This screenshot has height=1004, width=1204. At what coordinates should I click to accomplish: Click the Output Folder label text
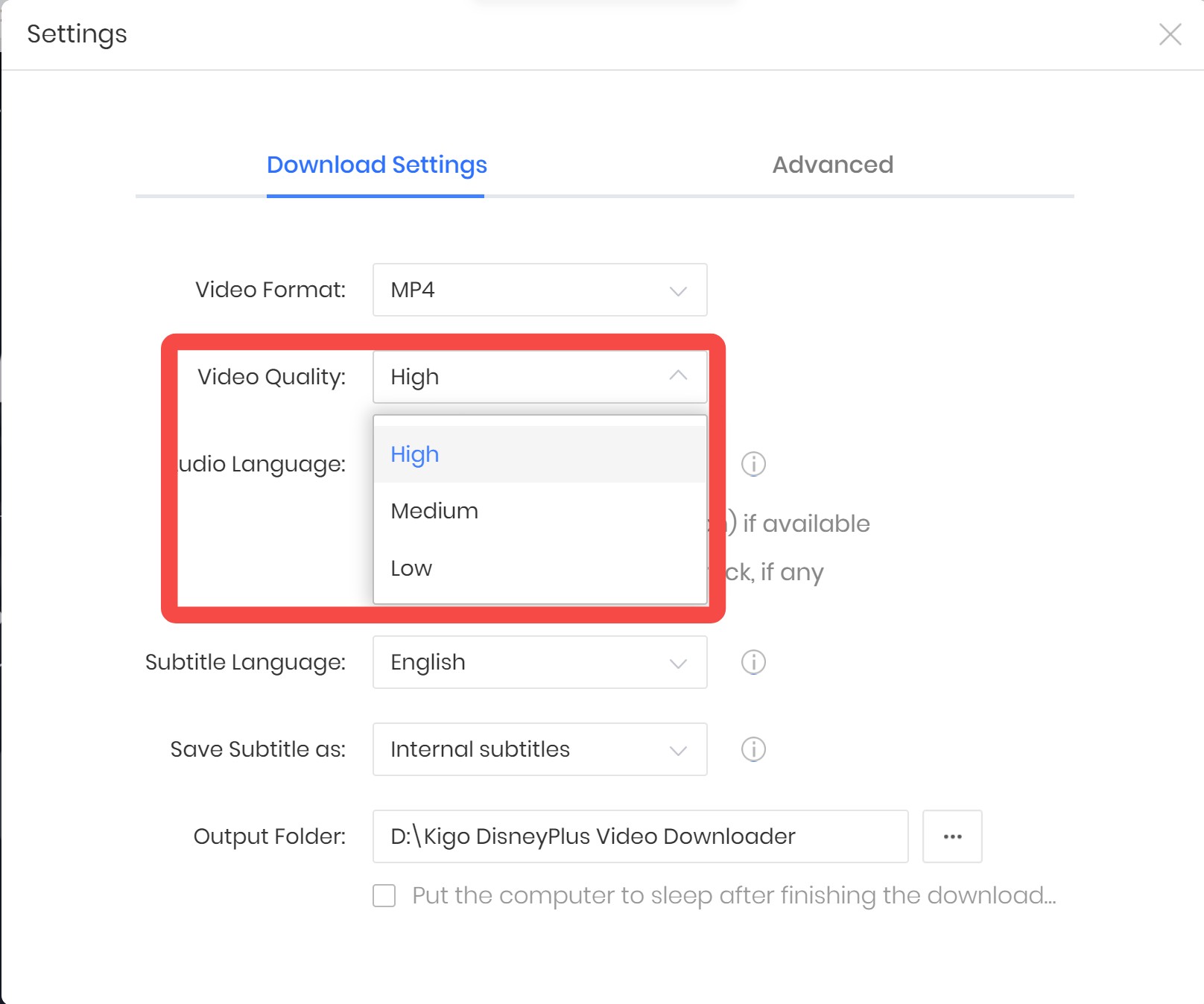(270, 836)
